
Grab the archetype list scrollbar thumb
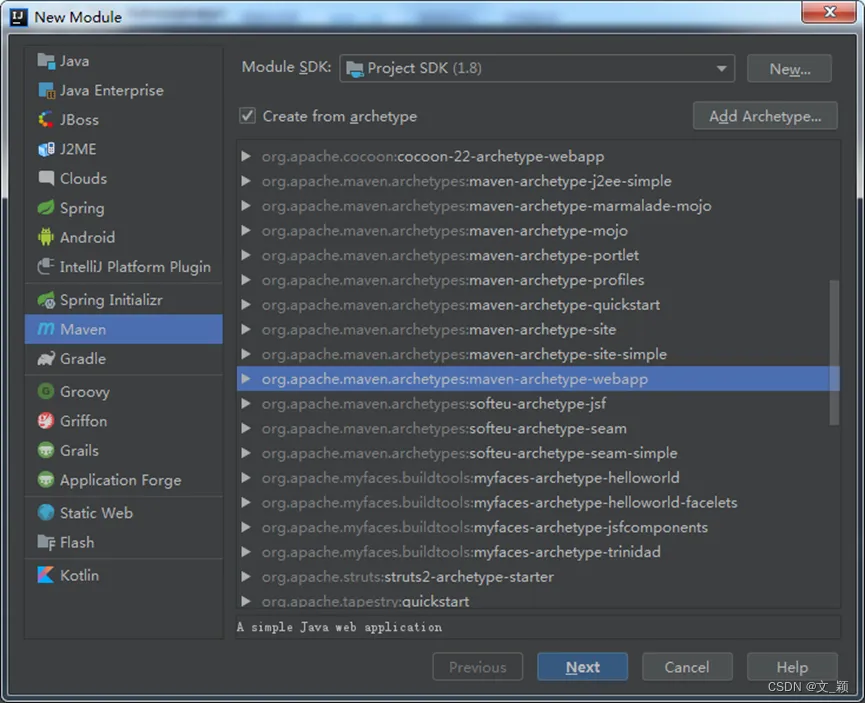point(834,353)
